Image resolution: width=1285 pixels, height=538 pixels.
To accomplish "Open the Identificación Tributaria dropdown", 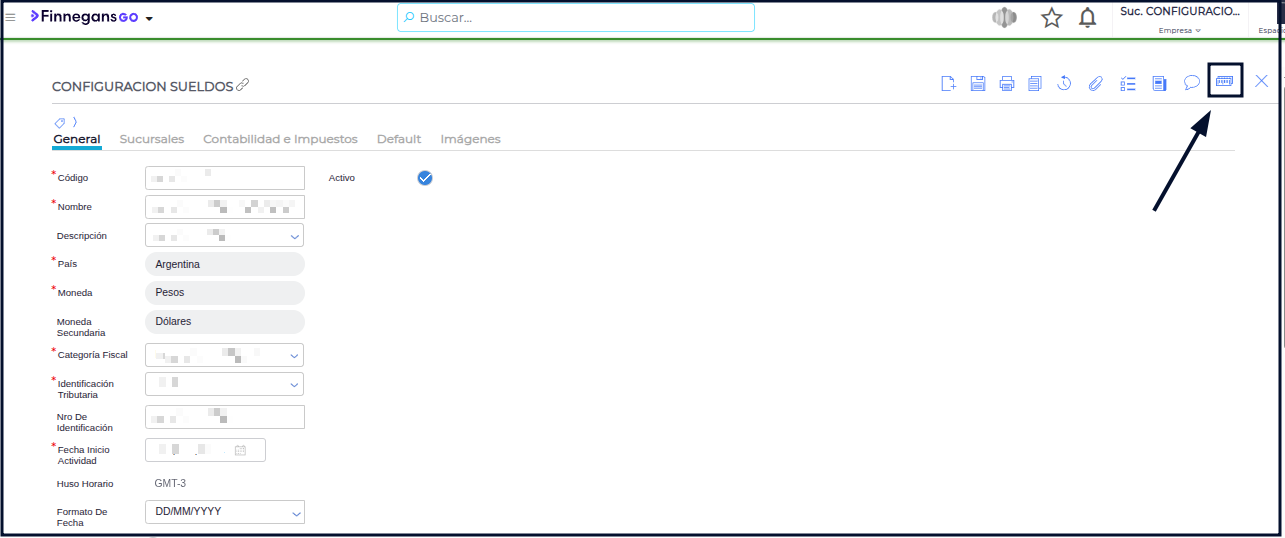I will [x=295, y=384].
